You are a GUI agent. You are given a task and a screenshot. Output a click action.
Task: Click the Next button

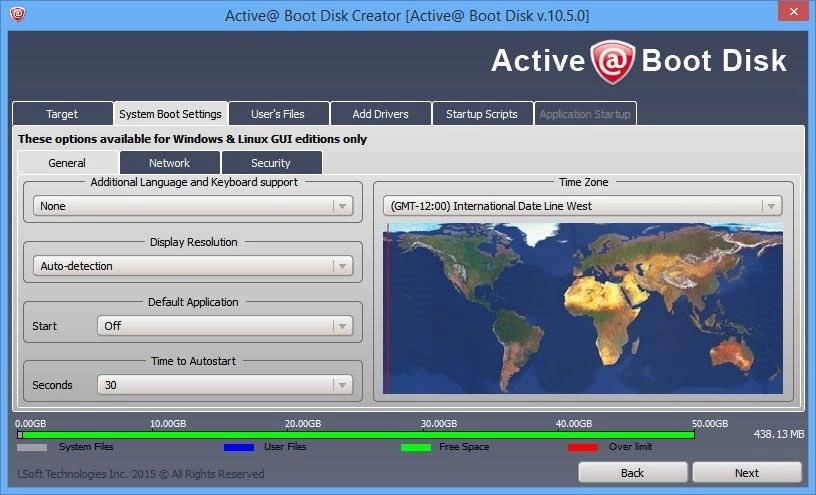[747, 473]
